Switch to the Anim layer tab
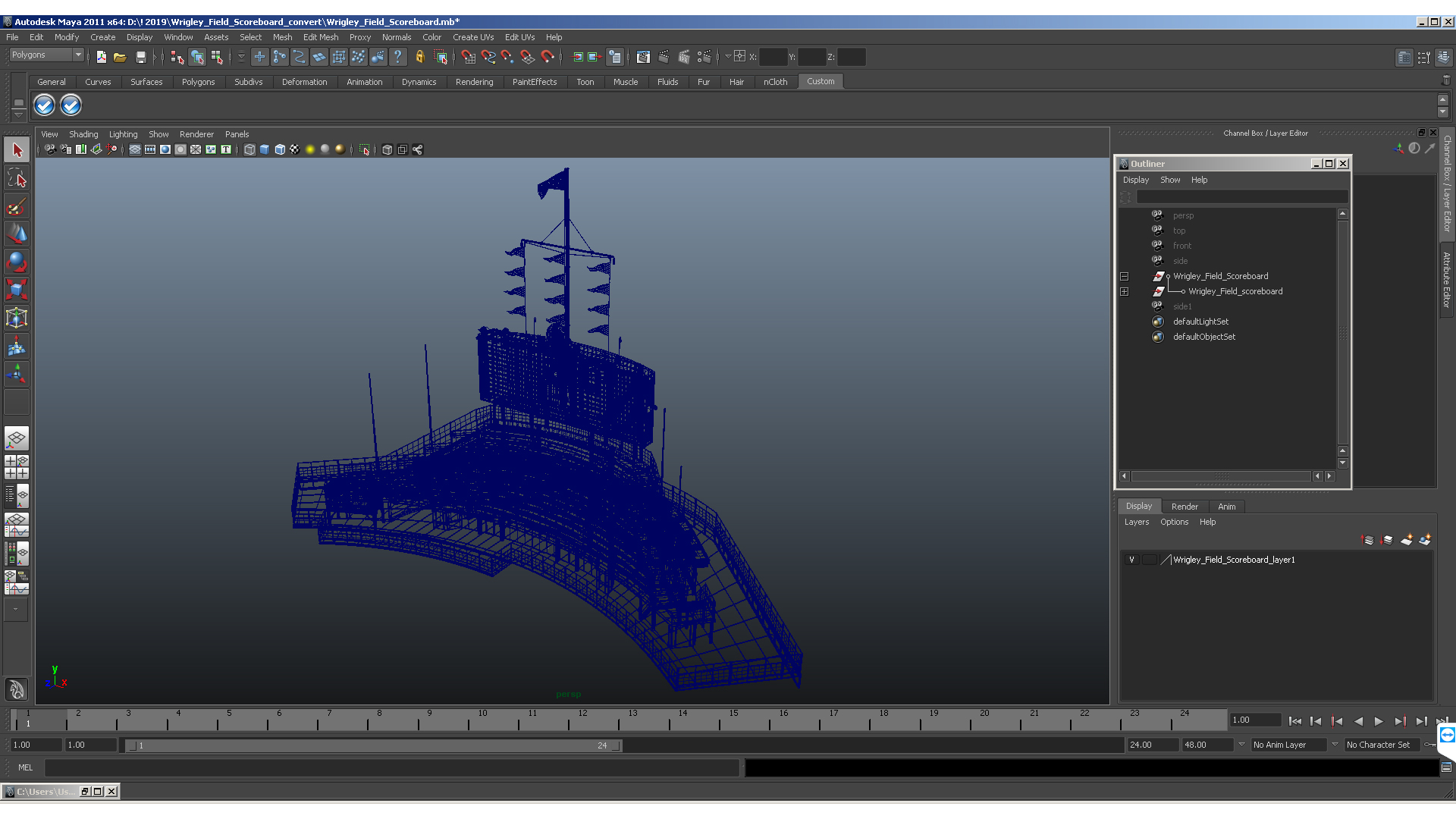The image size is (1456, 819). pyautogui.click(x=1226, y=507)
